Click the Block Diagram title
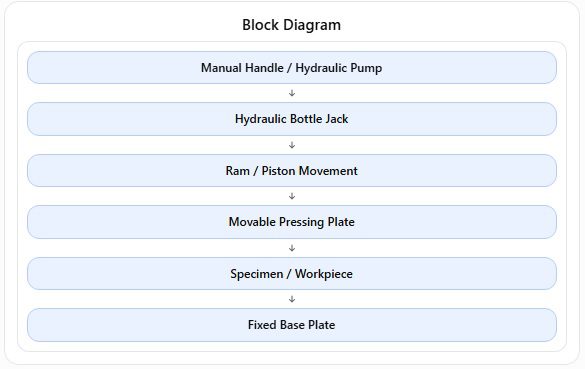The width and height of the screenshot is (585, 369). pos(291,25)
